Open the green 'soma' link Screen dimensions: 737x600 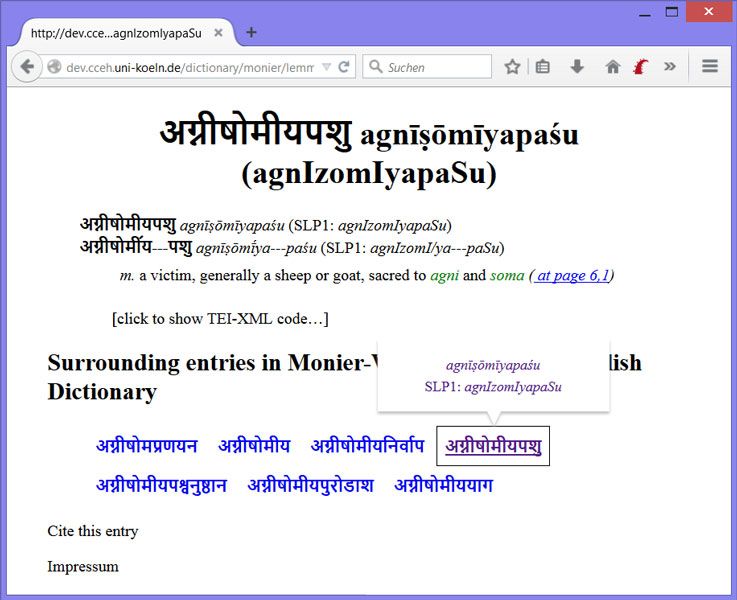(x=507, y=275)
